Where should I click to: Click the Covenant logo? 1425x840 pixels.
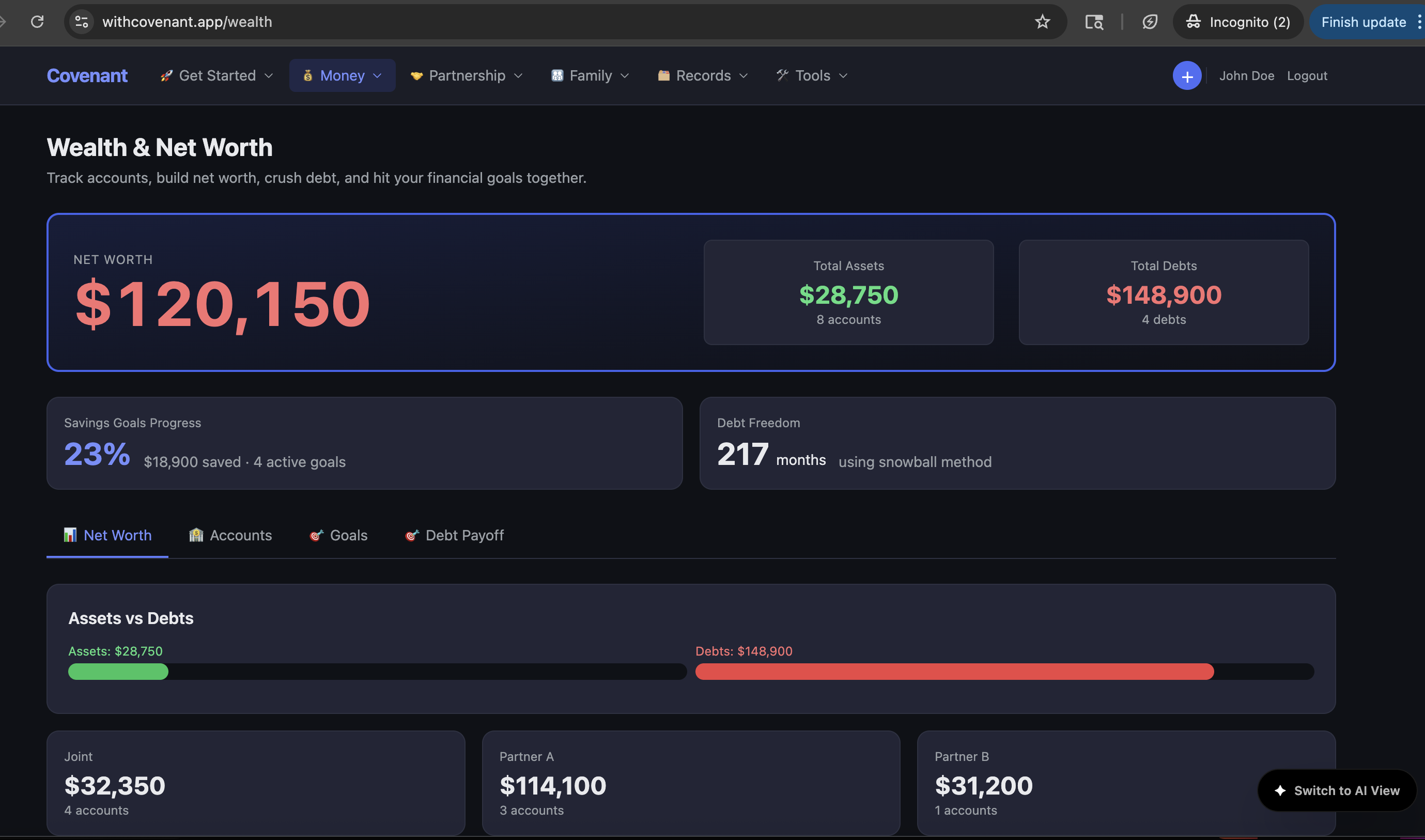(87, 76)
